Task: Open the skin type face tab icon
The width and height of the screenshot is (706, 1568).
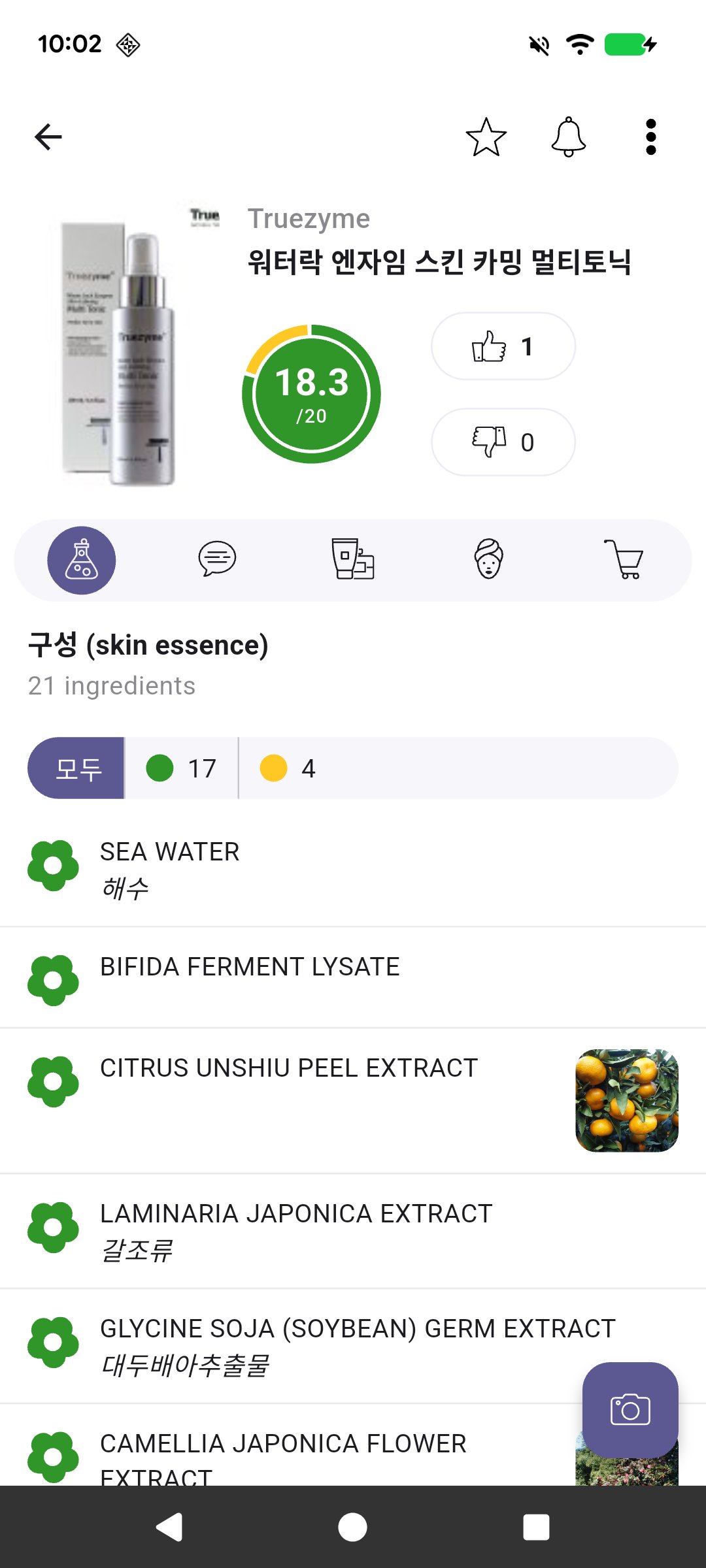Action: click(488, 559)
